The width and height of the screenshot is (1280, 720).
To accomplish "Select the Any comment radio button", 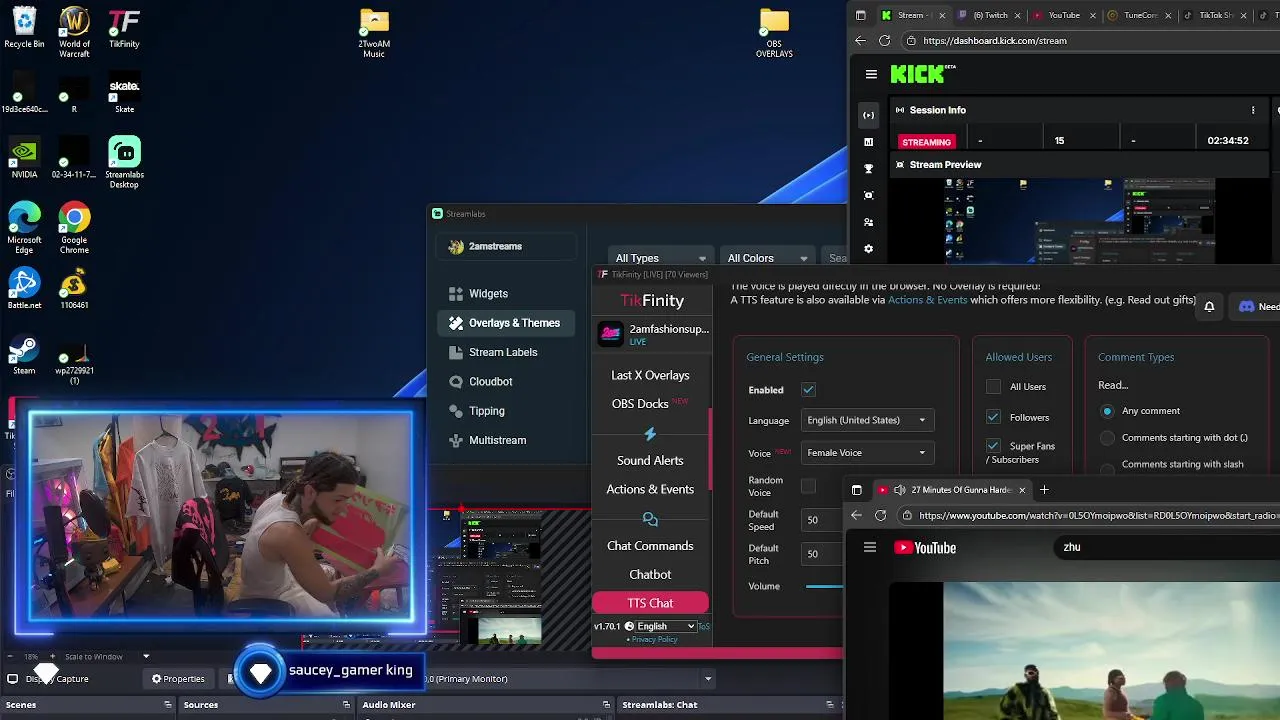I will pos(1107,411).
